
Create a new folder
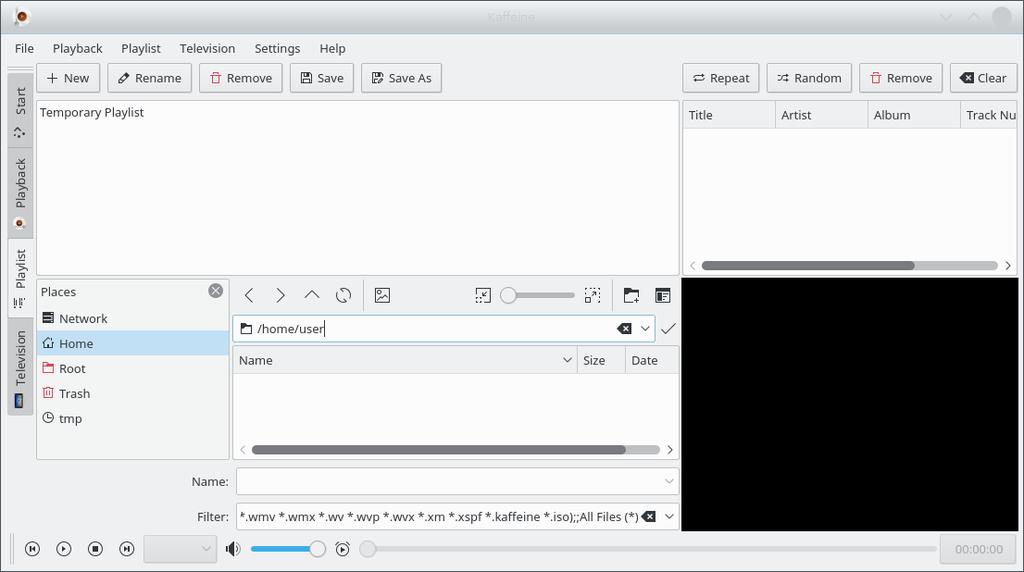click(631, 295)
